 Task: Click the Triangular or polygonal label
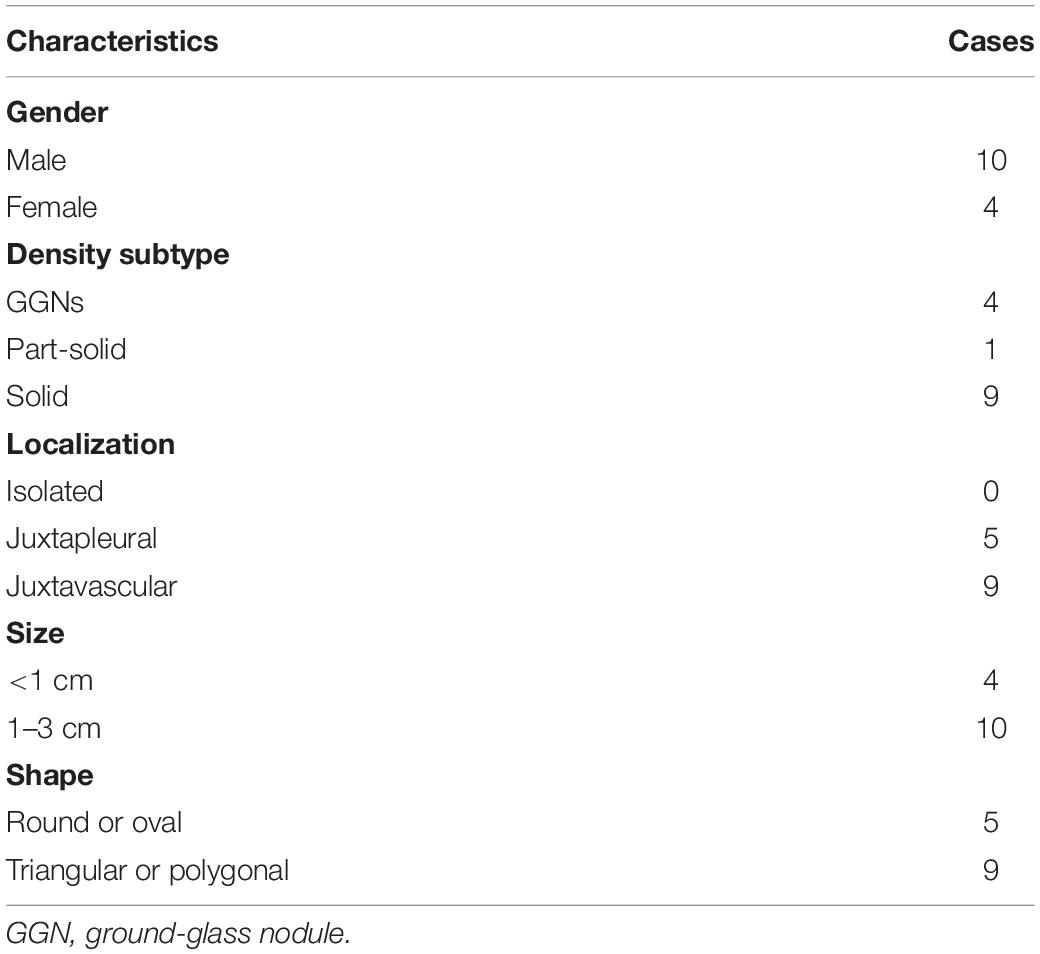pos(148,871)
